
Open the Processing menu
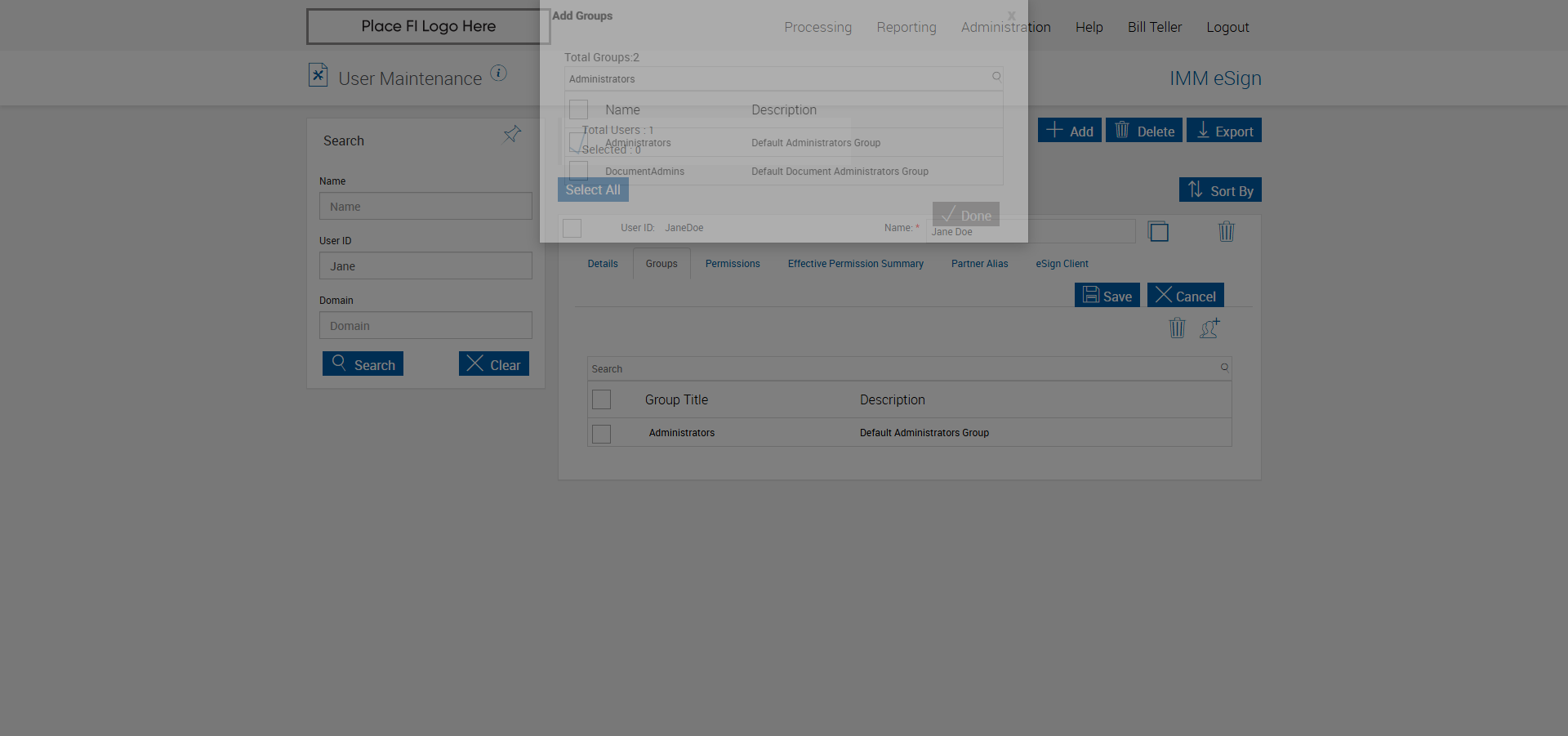click(x=817, y=27)
